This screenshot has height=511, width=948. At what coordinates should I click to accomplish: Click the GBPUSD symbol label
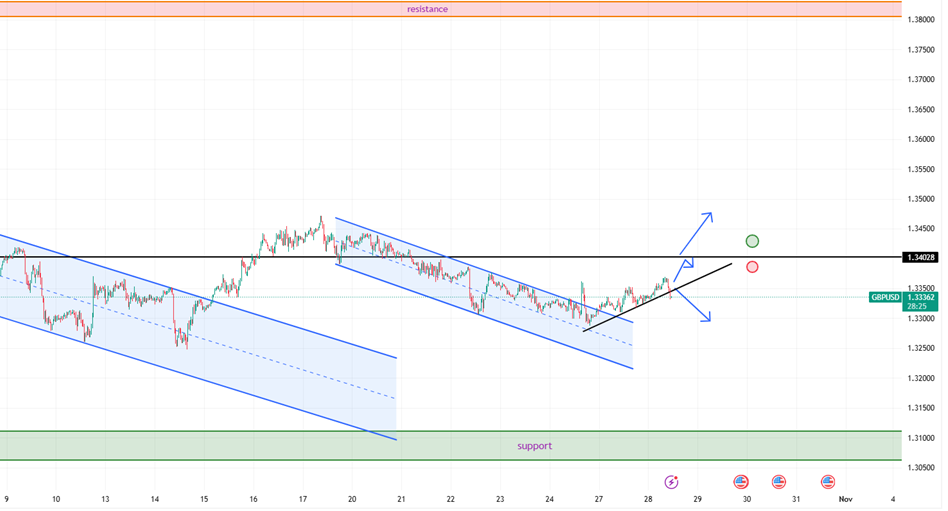coord(886,297)
